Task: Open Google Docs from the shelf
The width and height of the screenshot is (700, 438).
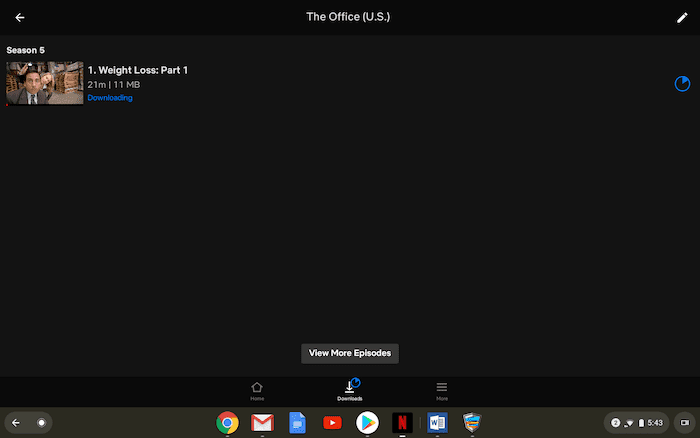Action: click(297, 422)
